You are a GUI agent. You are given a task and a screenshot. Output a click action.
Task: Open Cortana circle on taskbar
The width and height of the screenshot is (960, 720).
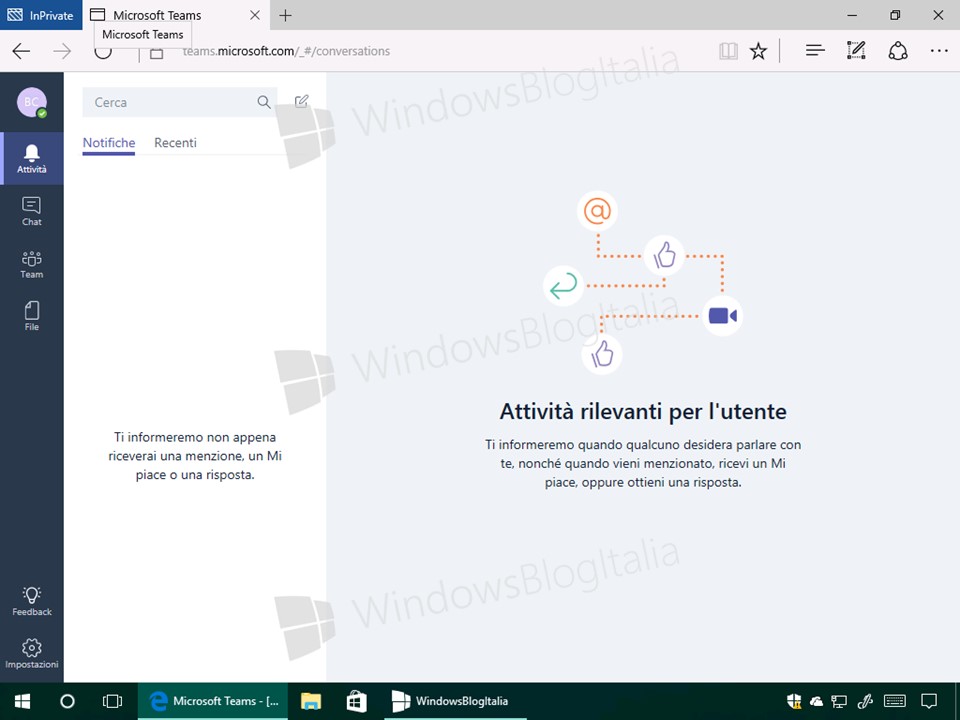(x=67, y=701)
